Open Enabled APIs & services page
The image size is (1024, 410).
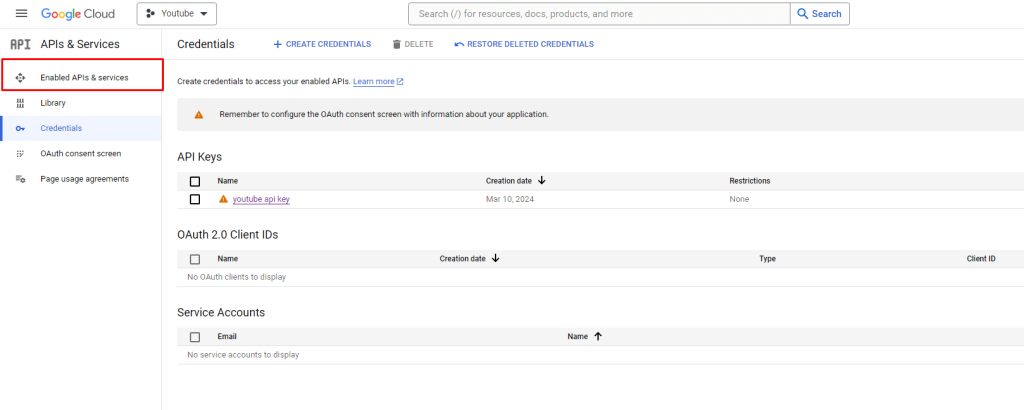(82, 77)
